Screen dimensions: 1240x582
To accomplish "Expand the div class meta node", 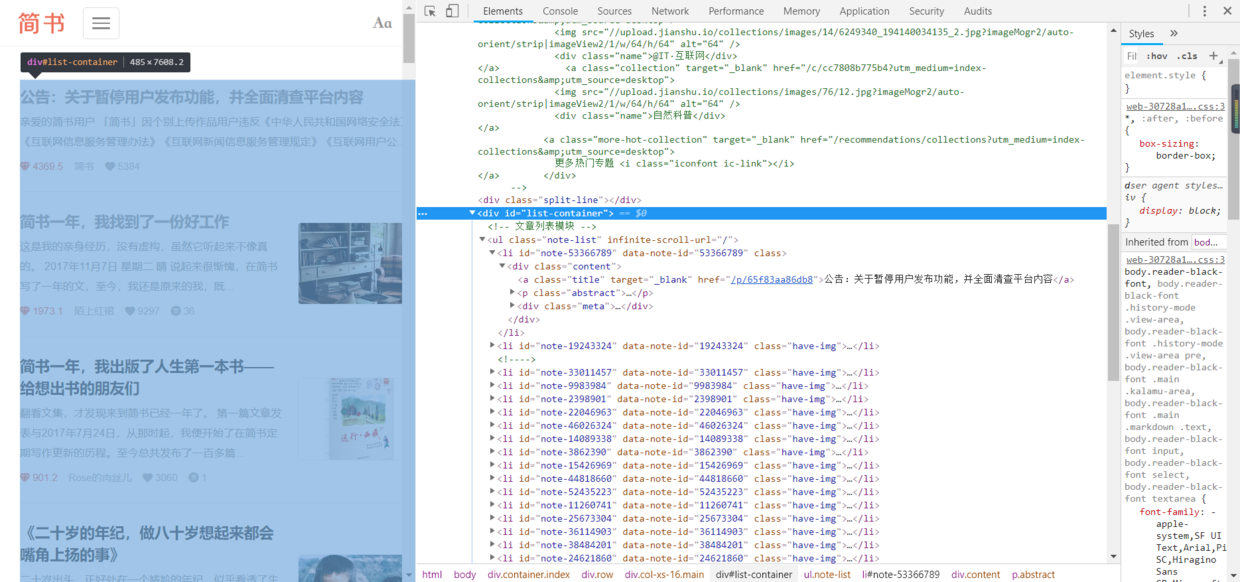I will click(x=513, y=306).
